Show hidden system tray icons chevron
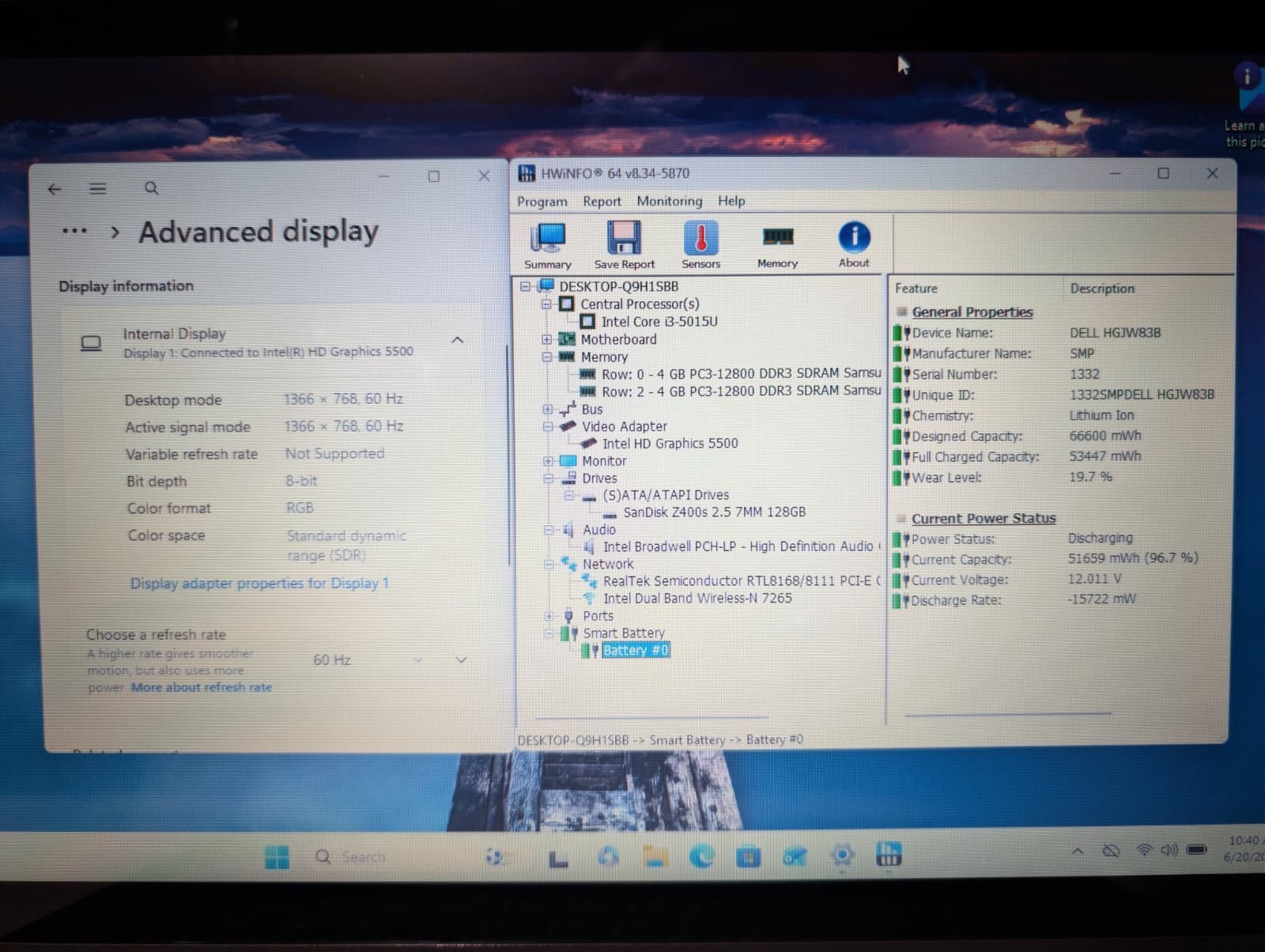The image size is (1265, 952). click(x=1077, y=852)
